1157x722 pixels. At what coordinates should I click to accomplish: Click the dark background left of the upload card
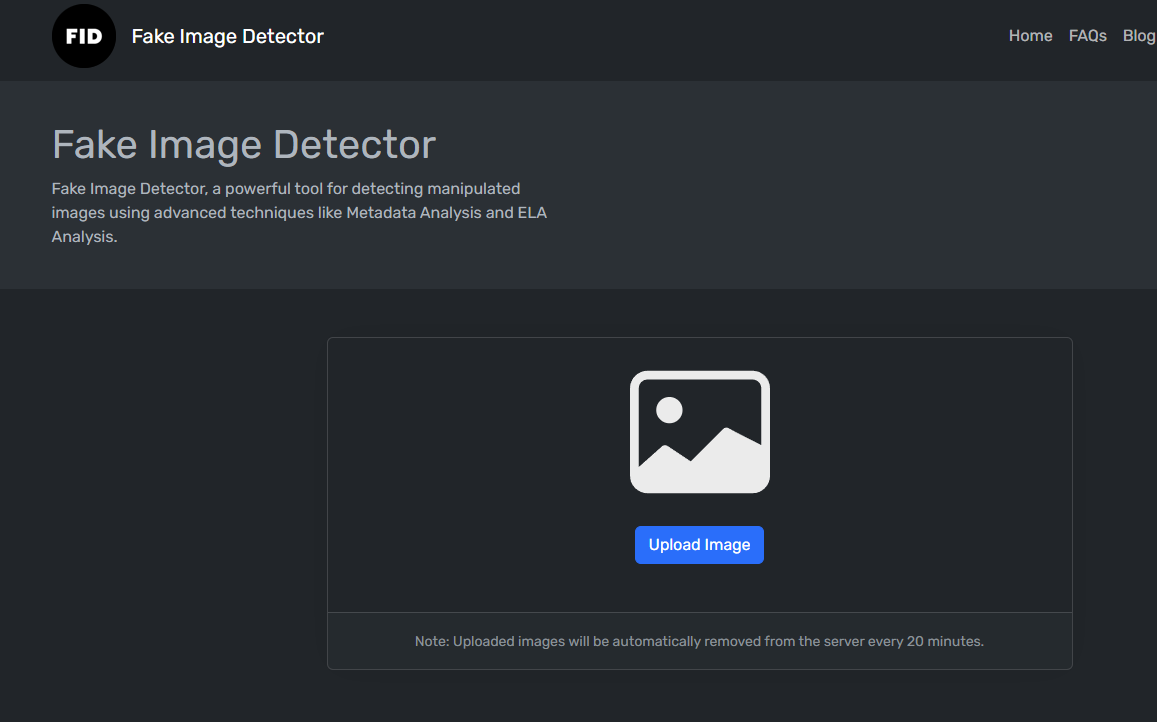[160, 500]
